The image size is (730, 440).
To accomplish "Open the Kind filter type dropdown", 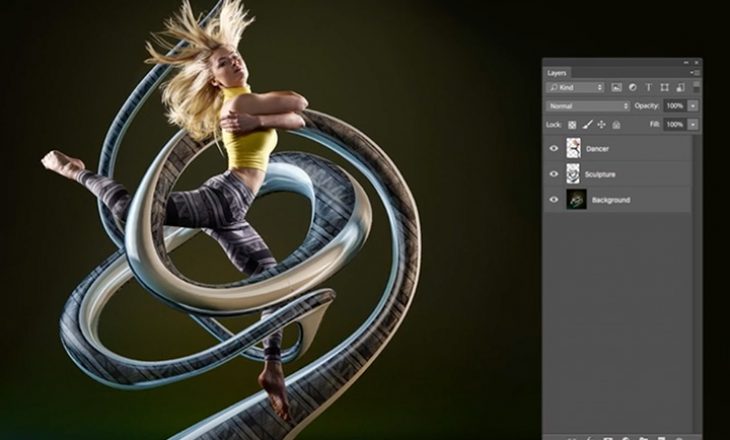I will coord(575,88).
